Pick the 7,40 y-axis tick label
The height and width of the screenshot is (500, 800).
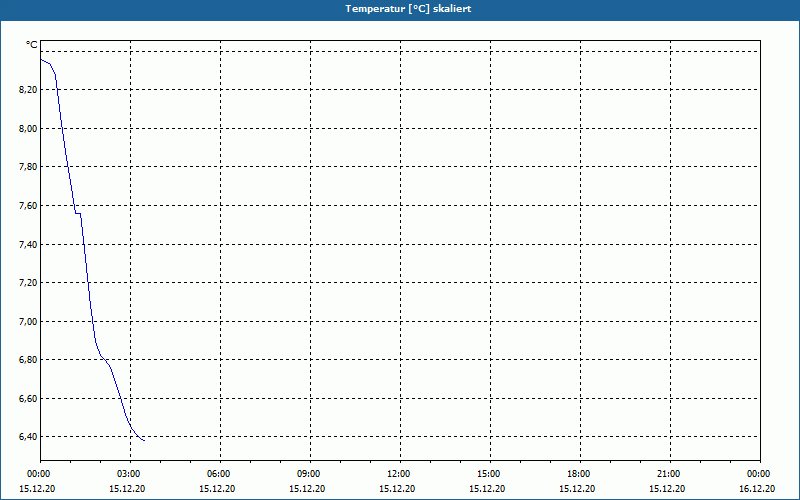28,244
